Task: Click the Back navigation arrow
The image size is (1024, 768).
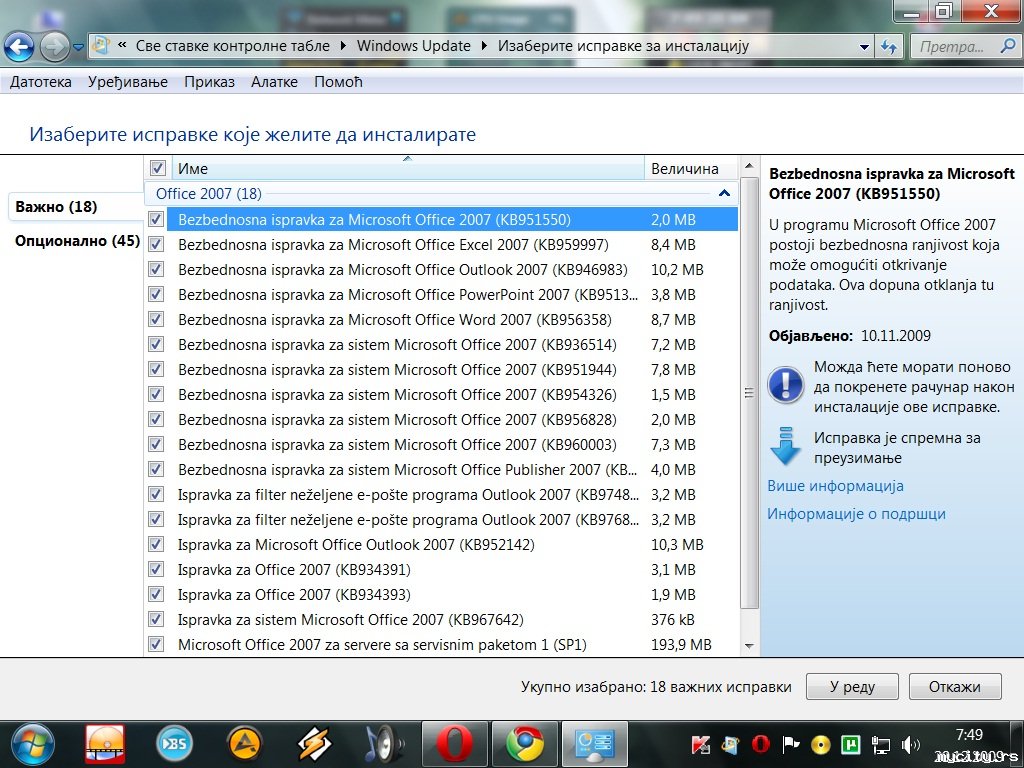Action: (x=20, y=46)
